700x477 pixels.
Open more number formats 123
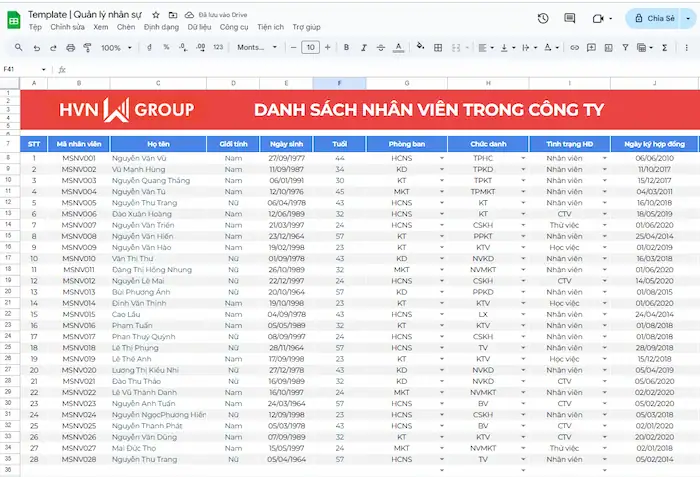[218, 47]
